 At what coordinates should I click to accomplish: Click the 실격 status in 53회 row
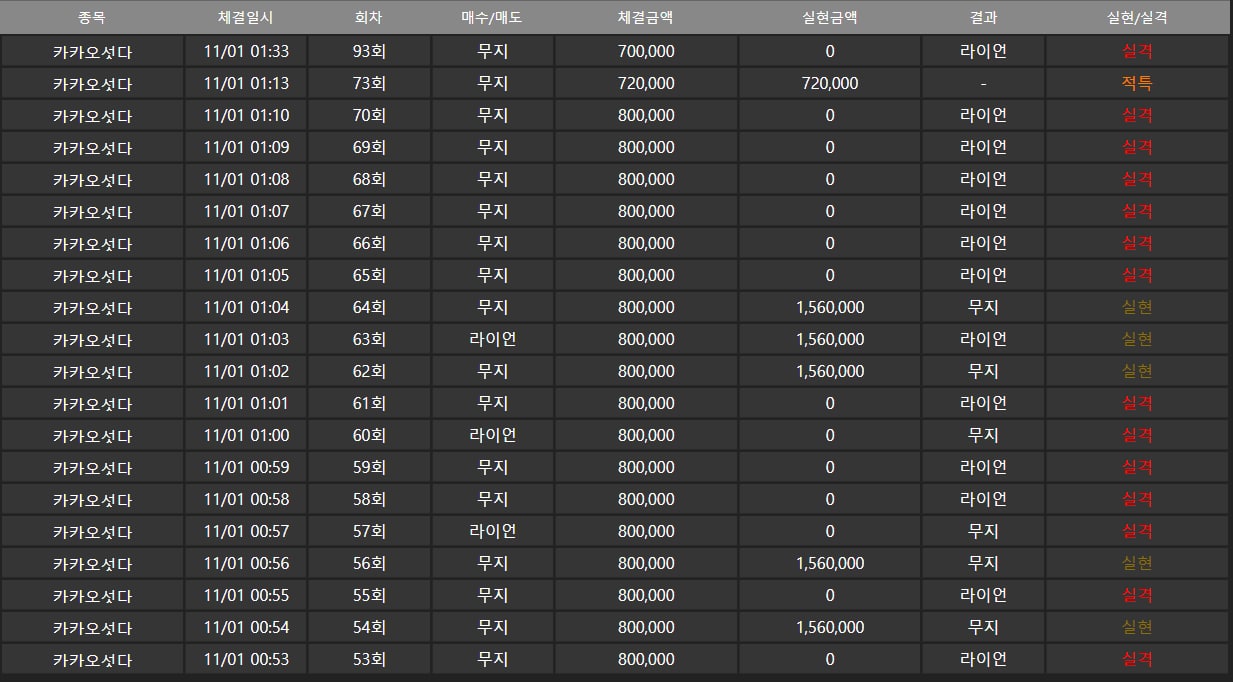tap(1137, 660)
